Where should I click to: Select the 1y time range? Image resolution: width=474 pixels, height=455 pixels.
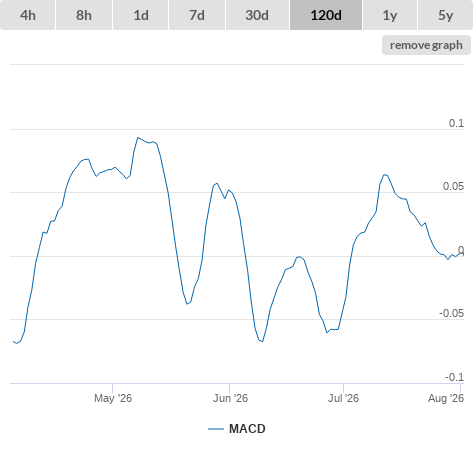[x=390, y=15]
